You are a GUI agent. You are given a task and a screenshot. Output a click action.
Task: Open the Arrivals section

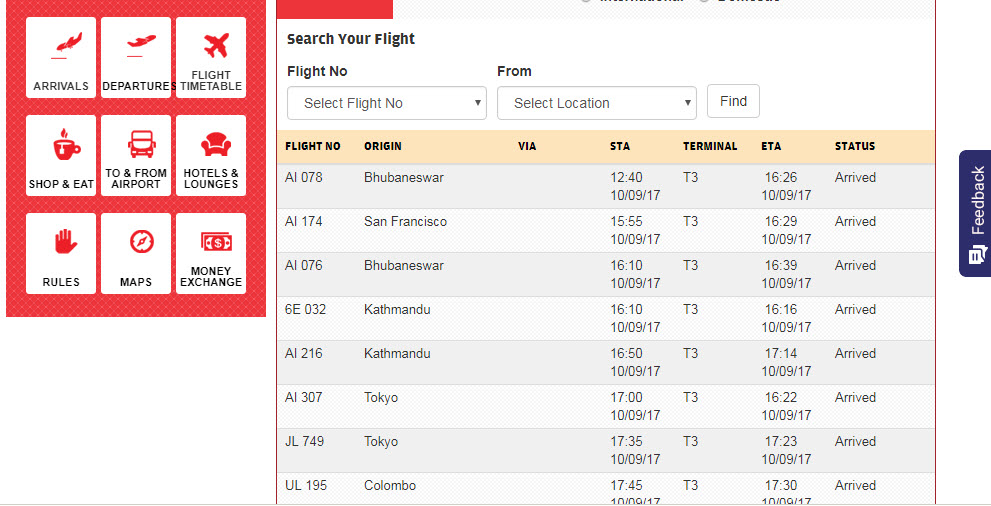pos(61,58)
